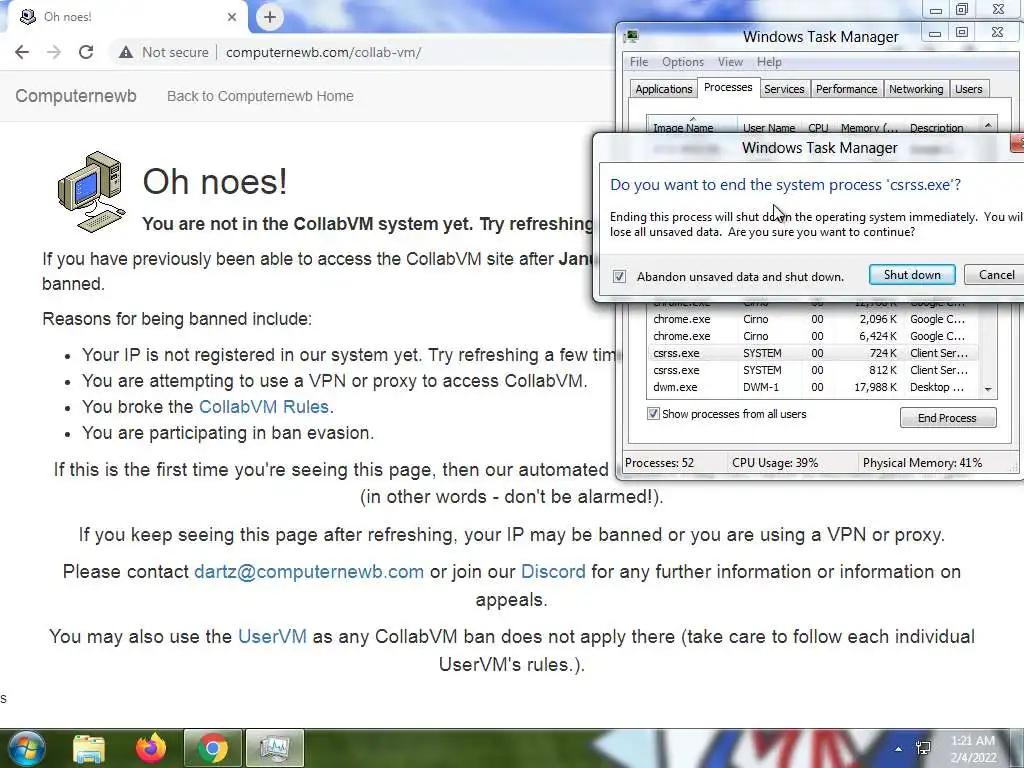
Task: Launch Firefox from the taskbar
Action: pyautogui.click(x=150, y=748)
